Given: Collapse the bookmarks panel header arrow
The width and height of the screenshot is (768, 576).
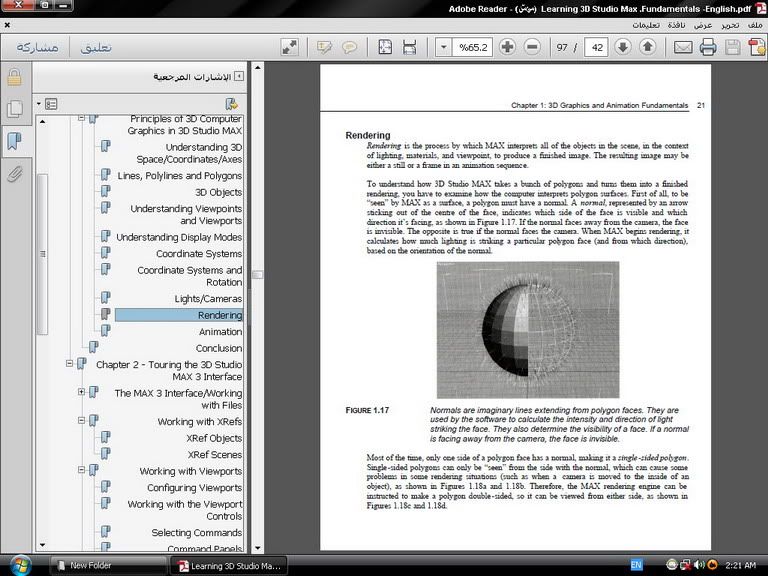Looking at the screenshot, I should (239, 76).
